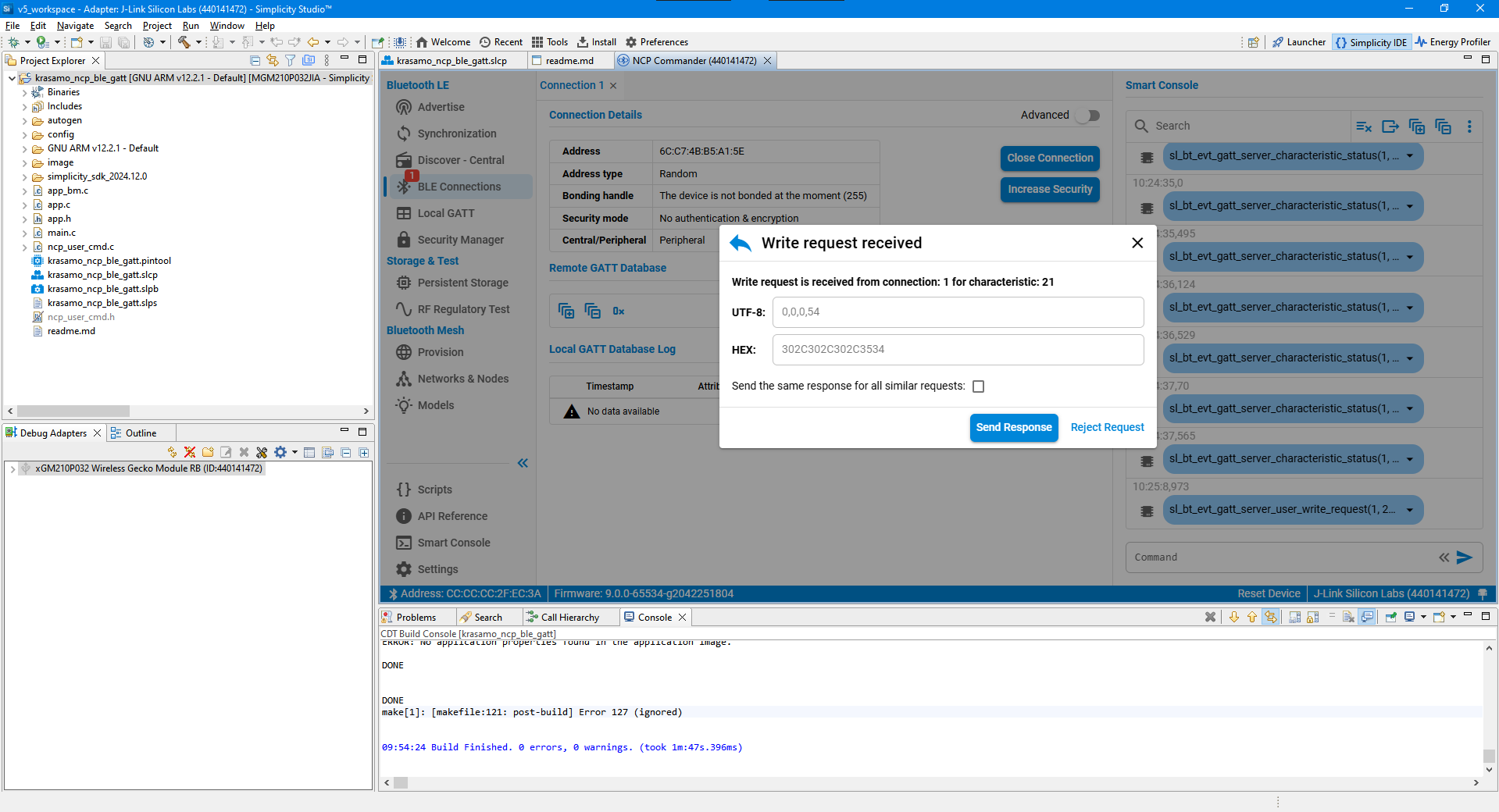This screenshot has height=812, width=1499.
Task: Expand the autogen folder
Action: [24, 120]
